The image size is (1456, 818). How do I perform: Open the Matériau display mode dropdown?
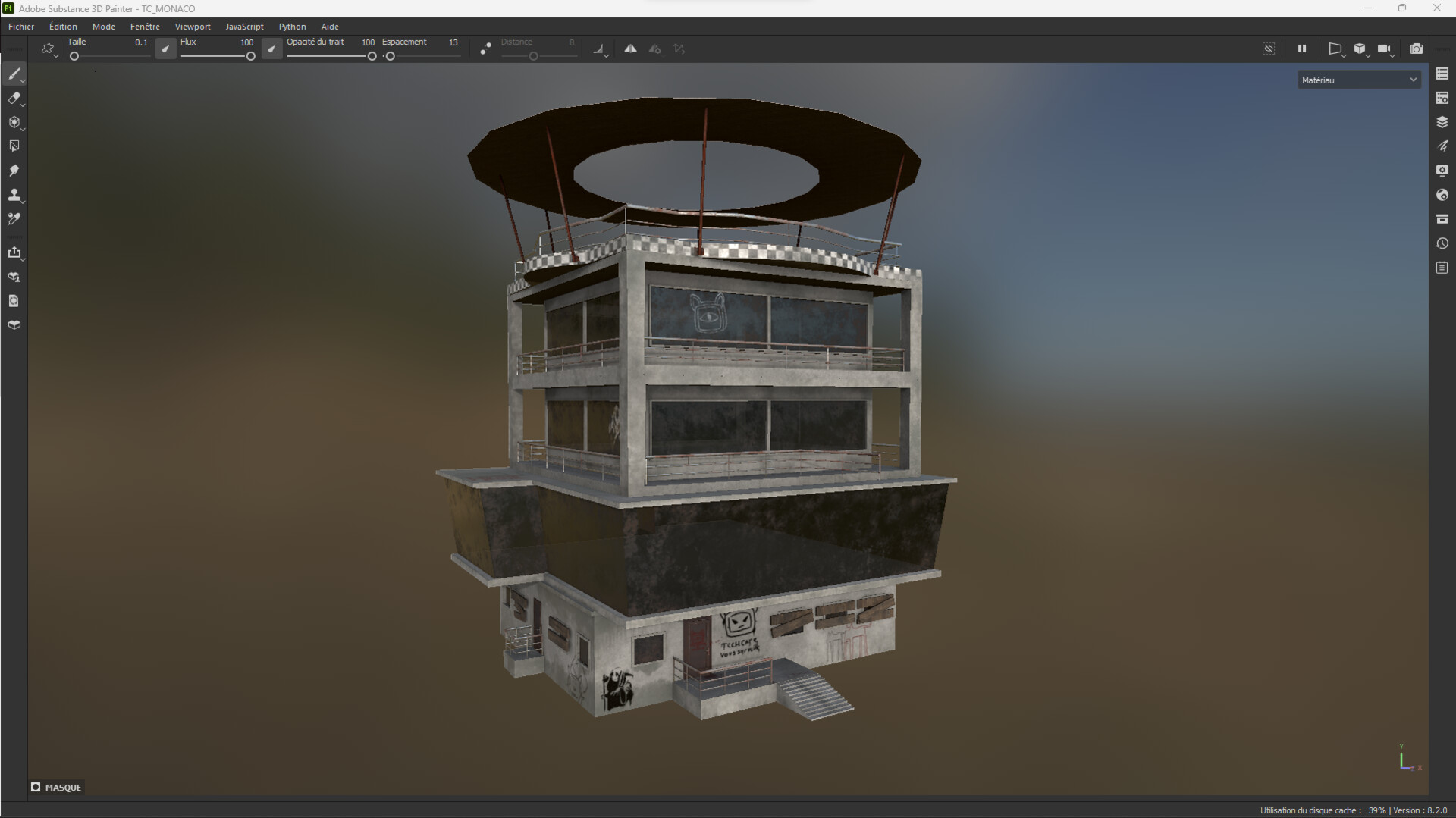[1359, 80]
